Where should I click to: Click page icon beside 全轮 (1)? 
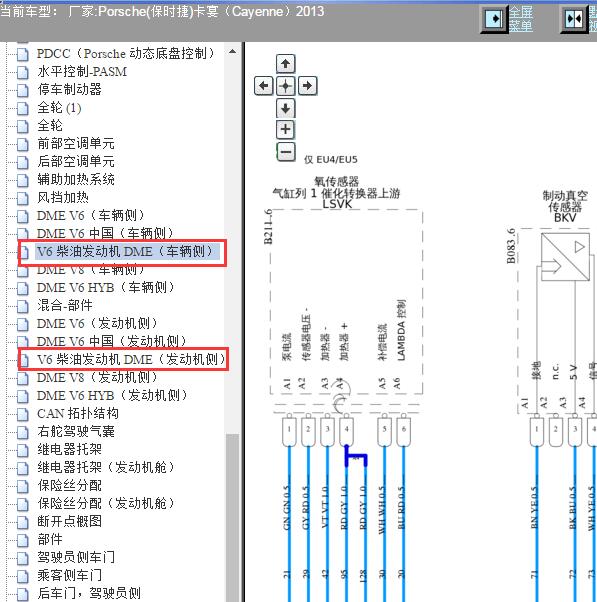coord(22,108)
